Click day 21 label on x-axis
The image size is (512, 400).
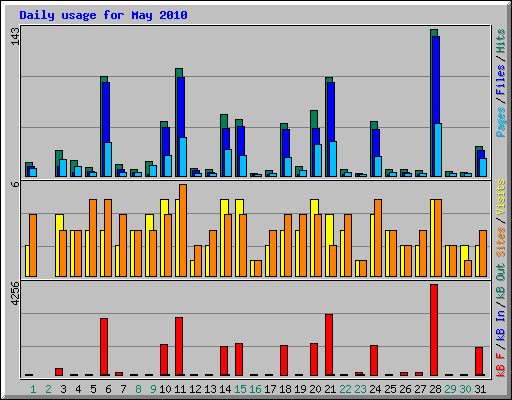[x=330, y=389]
